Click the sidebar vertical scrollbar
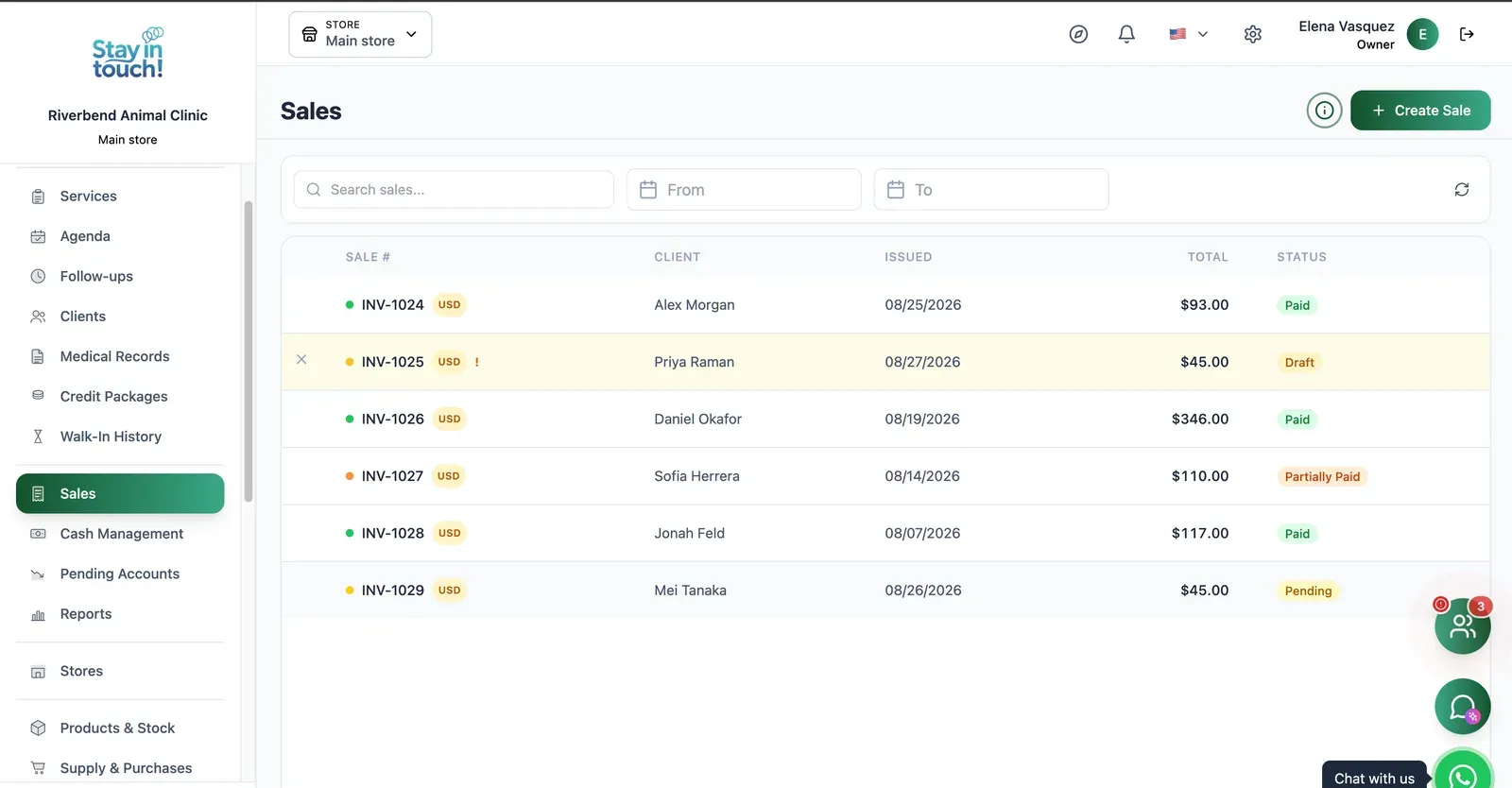 click(249, 351)
